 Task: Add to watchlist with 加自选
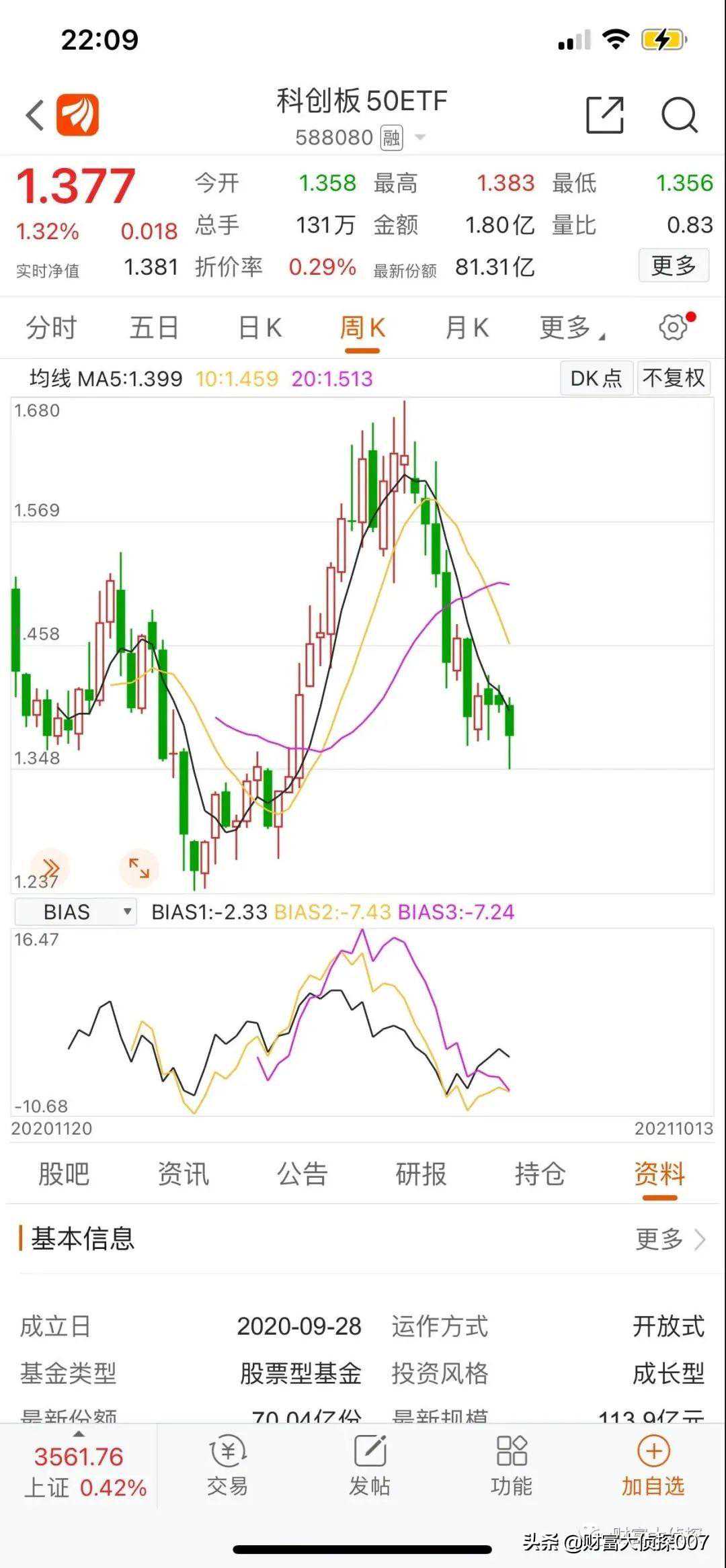653,1466
